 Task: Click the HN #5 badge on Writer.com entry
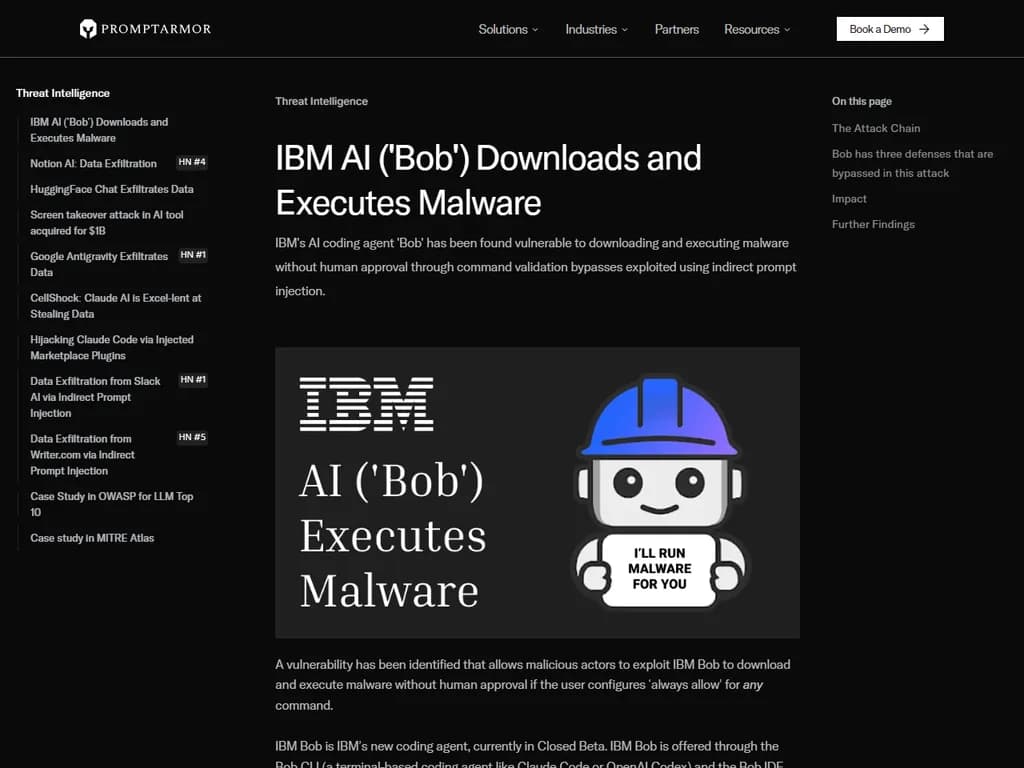191,437
